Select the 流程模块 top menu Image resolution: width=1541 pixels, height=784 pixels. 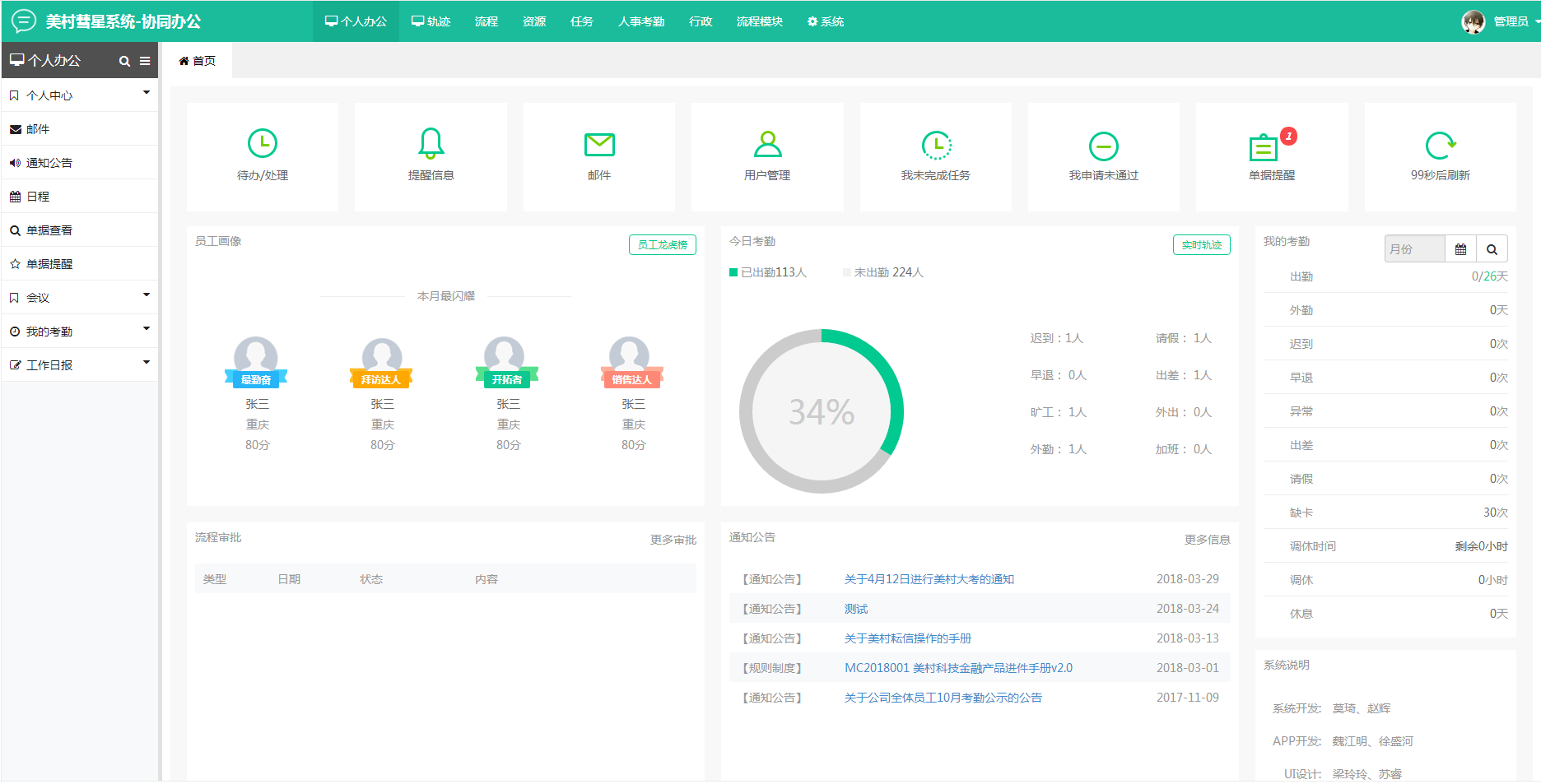tap(760, 21)
